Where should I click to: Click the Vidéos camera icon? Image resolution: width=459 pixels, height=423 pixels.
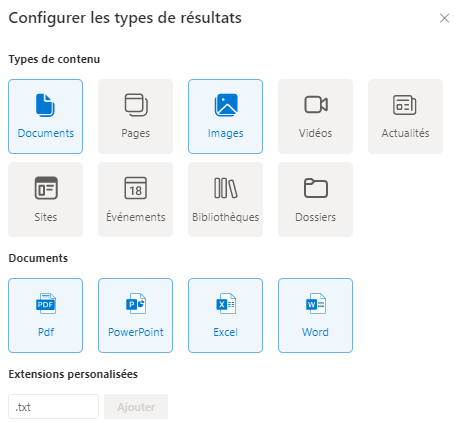(x=316, y=105)
